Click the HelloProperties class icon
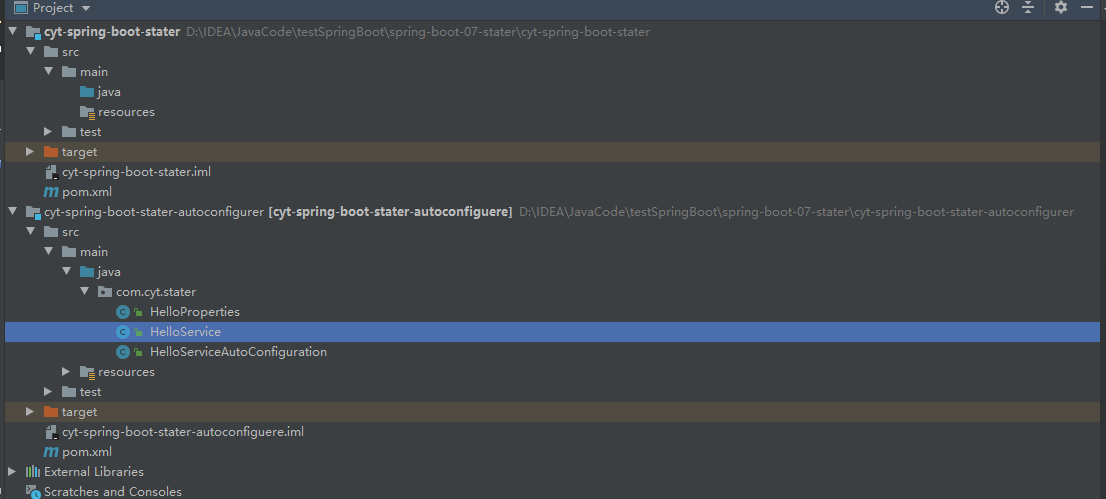This screenshot has width=1106, height=499. tap(123, 312)
